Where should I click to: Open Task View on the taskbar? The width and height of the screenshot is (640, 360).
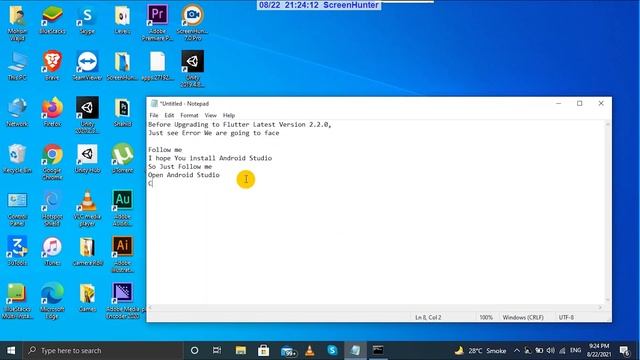point(217,350)
